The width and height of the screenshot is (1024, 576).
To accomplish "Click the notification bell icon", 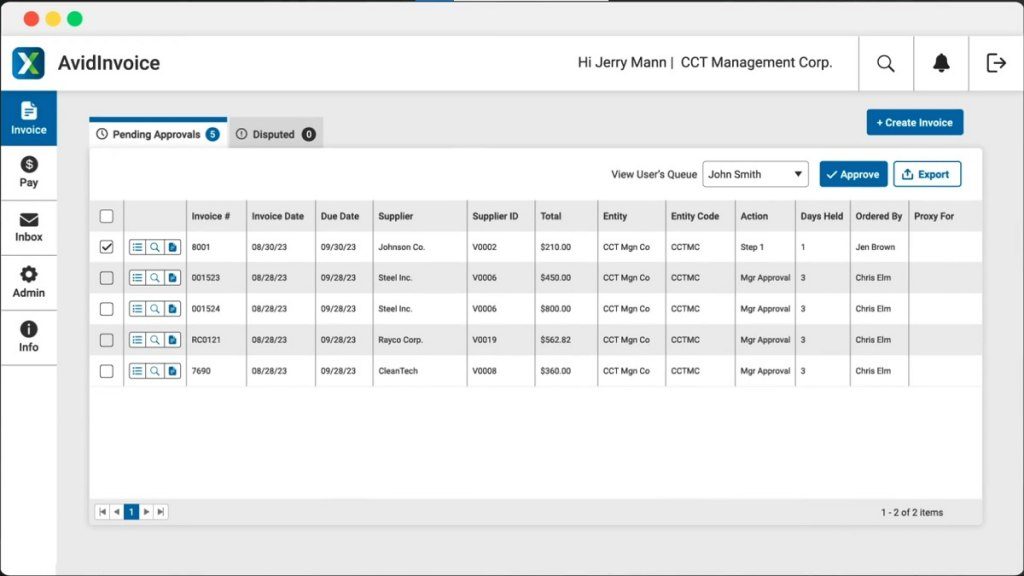I will pyautogui.click(x=940, y=62).
